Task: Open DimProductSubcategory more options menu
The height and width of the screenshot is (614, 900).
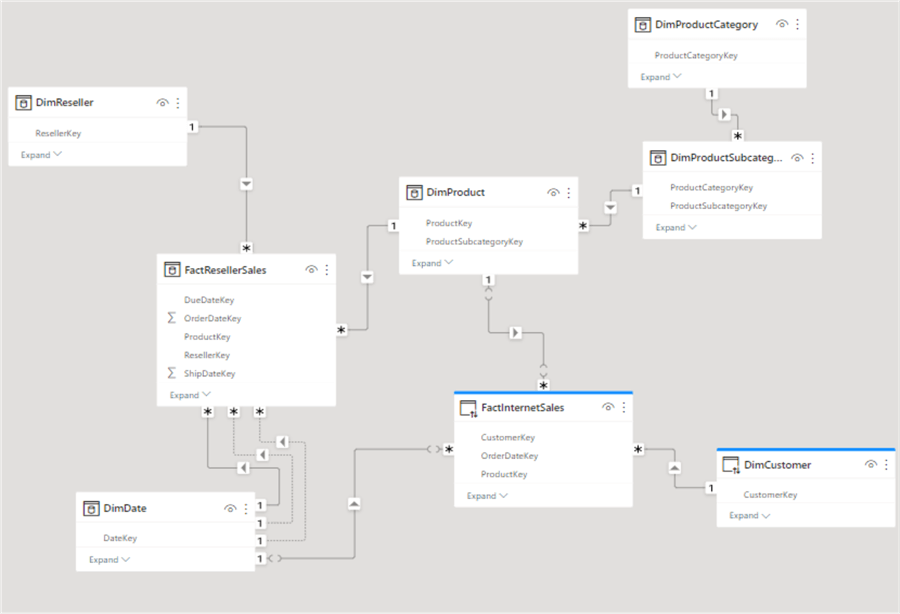Action: pyautogui.click(x=813, y=158)
